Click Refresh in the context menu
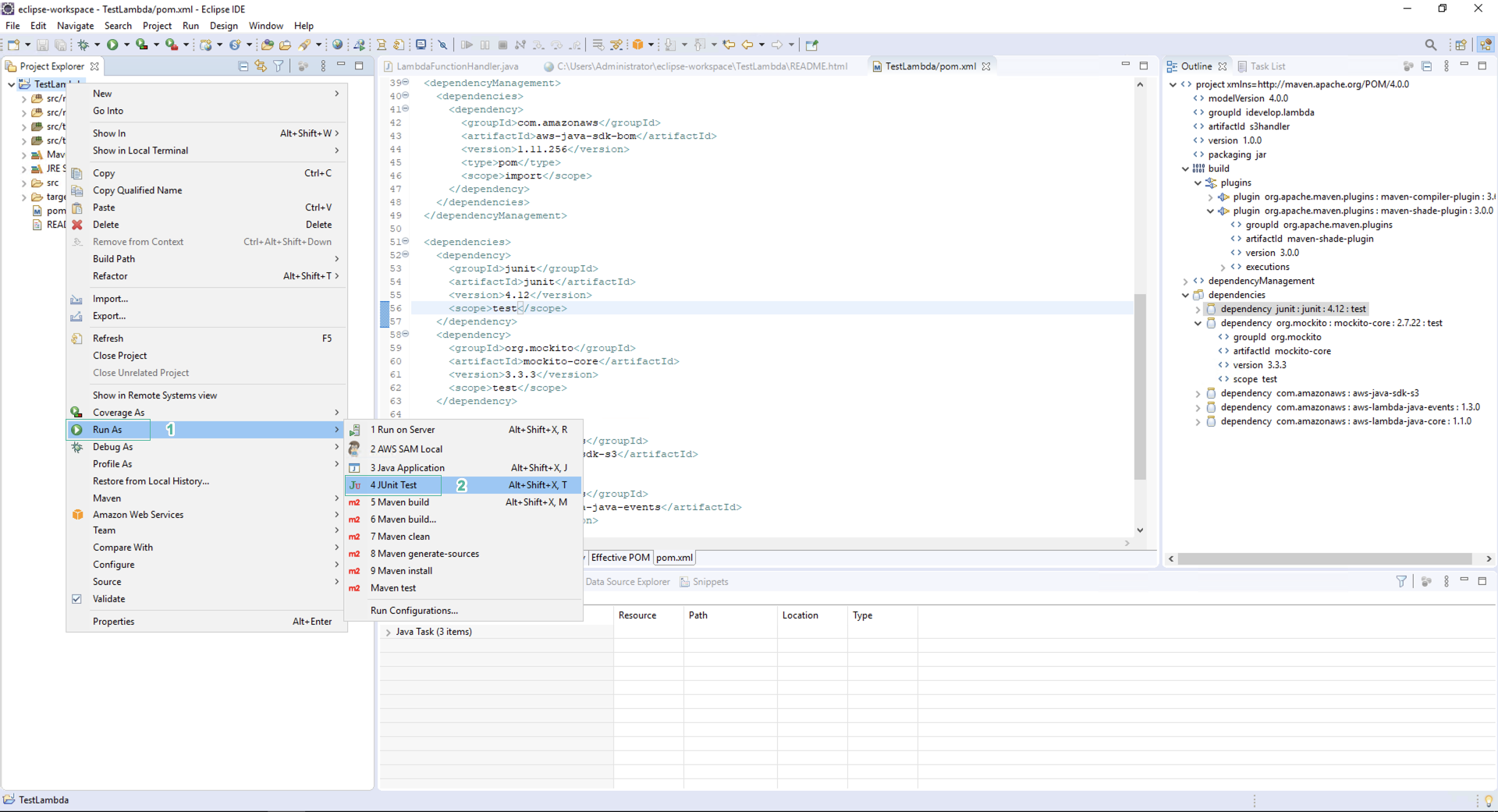 point(207,339)
